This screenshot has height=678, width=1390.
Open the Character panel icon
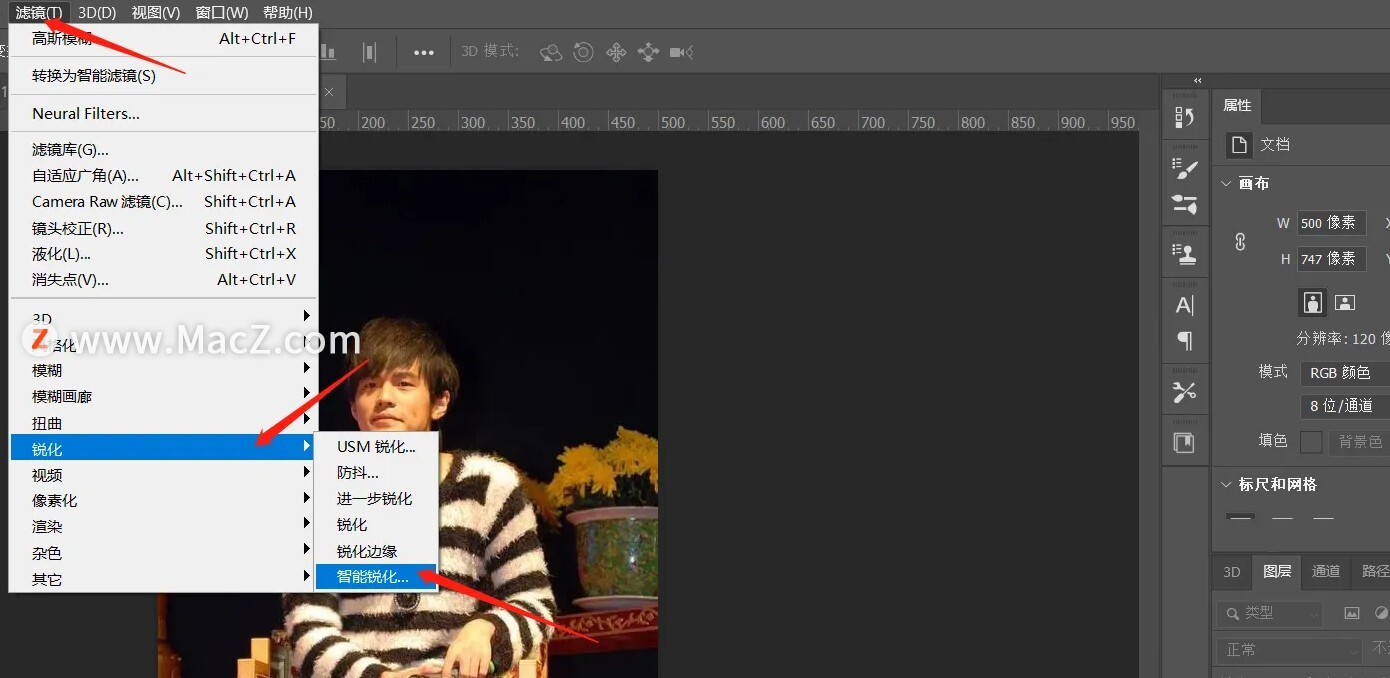[x=1185, y=306]
